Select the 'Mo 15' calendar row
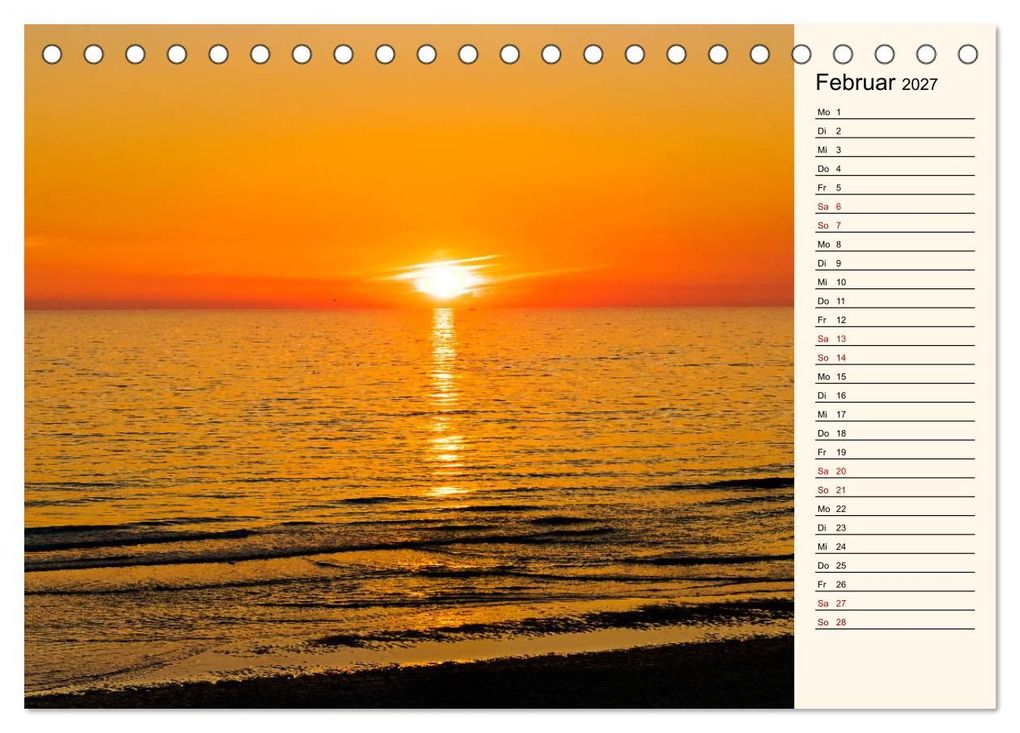This screenshot has height=733, width=1020. point(894,376)
